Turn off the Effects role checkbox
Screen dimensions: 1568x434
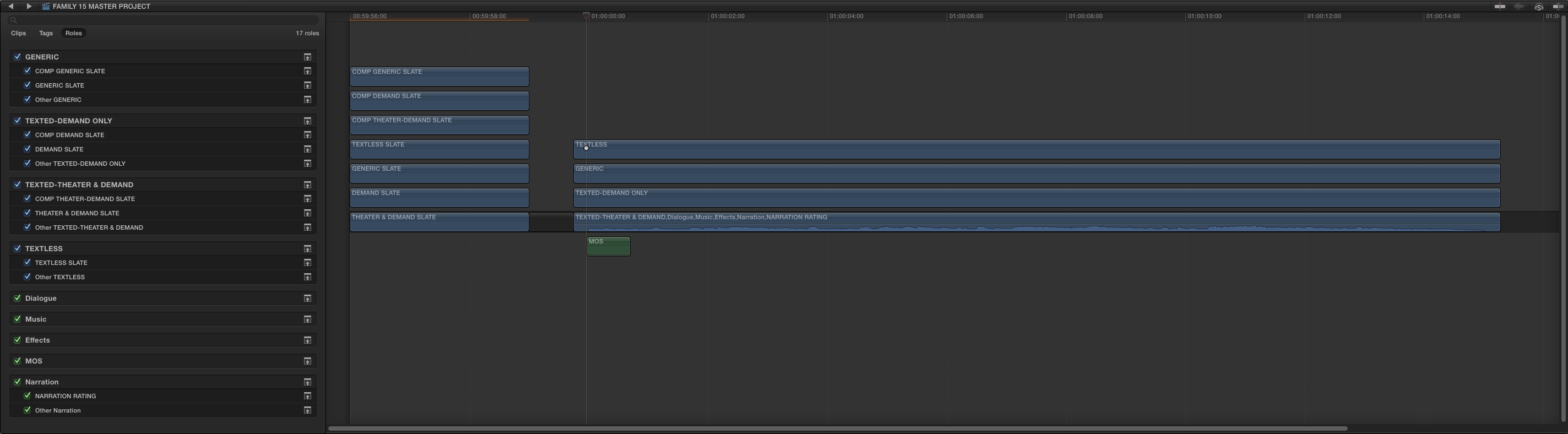(x=18, y=340)
